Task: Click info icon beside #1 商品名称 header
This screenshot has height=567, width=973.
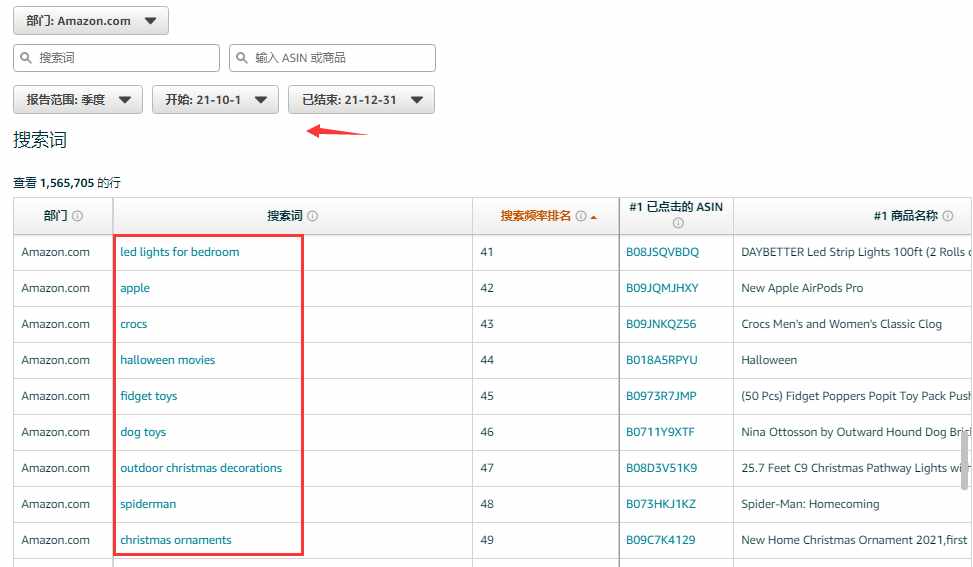Action: tap(948, 216)
